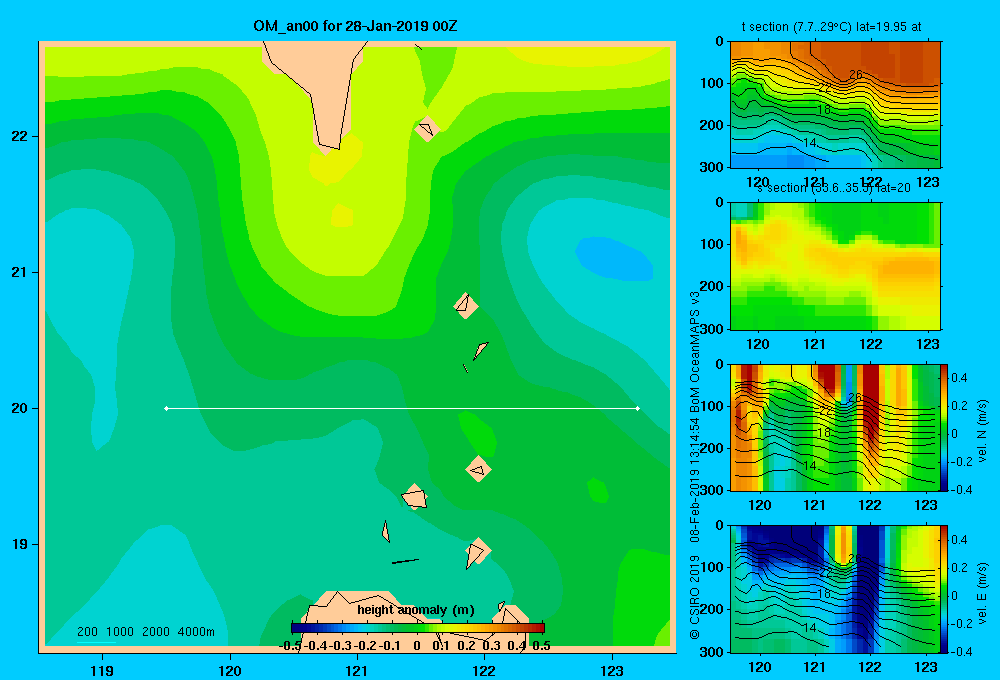Click latitude label 19 on main map axis
1000x680 pixels.
click(x=20, y=544)
